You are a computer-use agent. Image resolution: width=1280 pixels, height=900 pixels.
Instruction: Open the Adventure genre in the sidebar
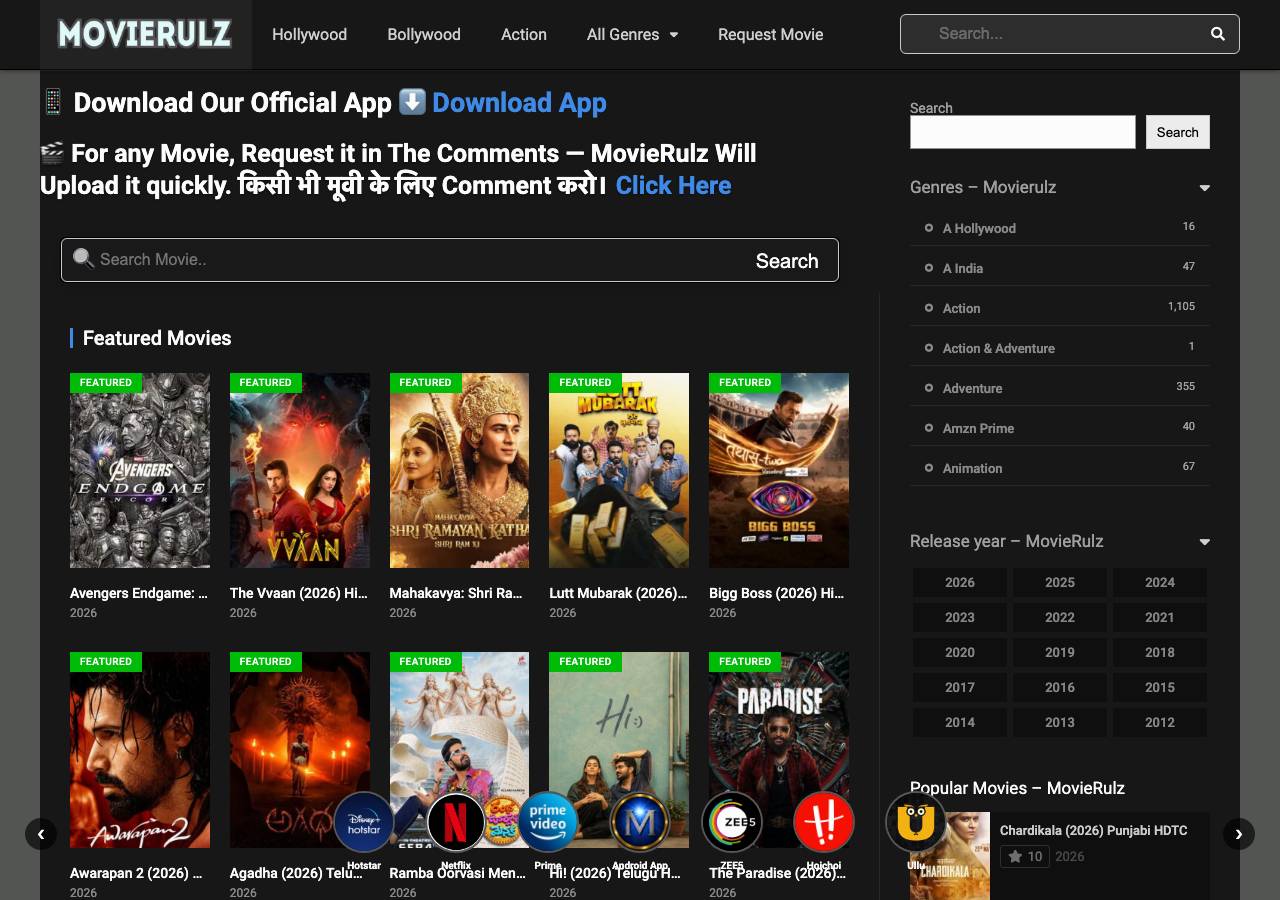pos(972,388)
